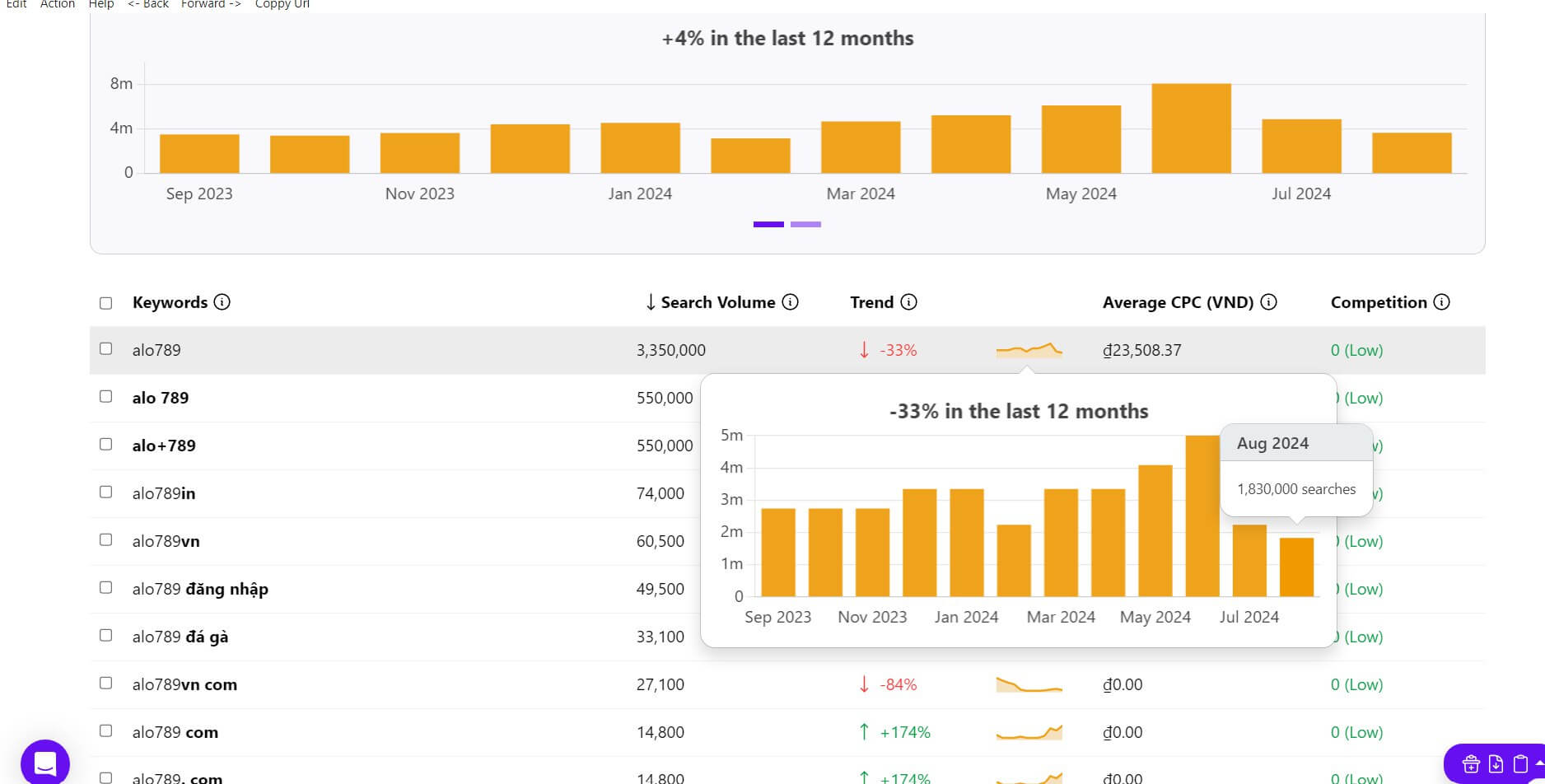
Task: Click the red down arrow beside -84%
Action: [864, 684]
